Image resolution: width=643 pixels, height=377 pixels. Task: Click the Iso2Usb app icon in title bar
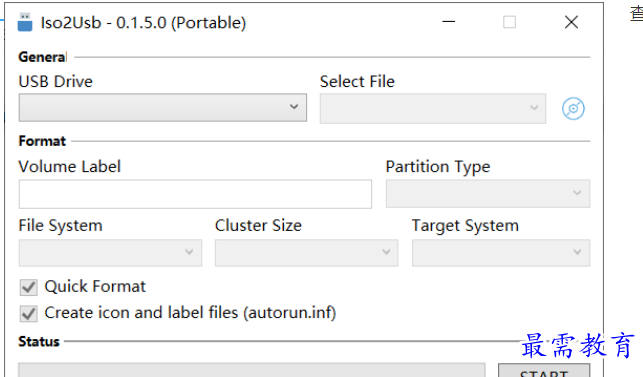tap(25, 22)
